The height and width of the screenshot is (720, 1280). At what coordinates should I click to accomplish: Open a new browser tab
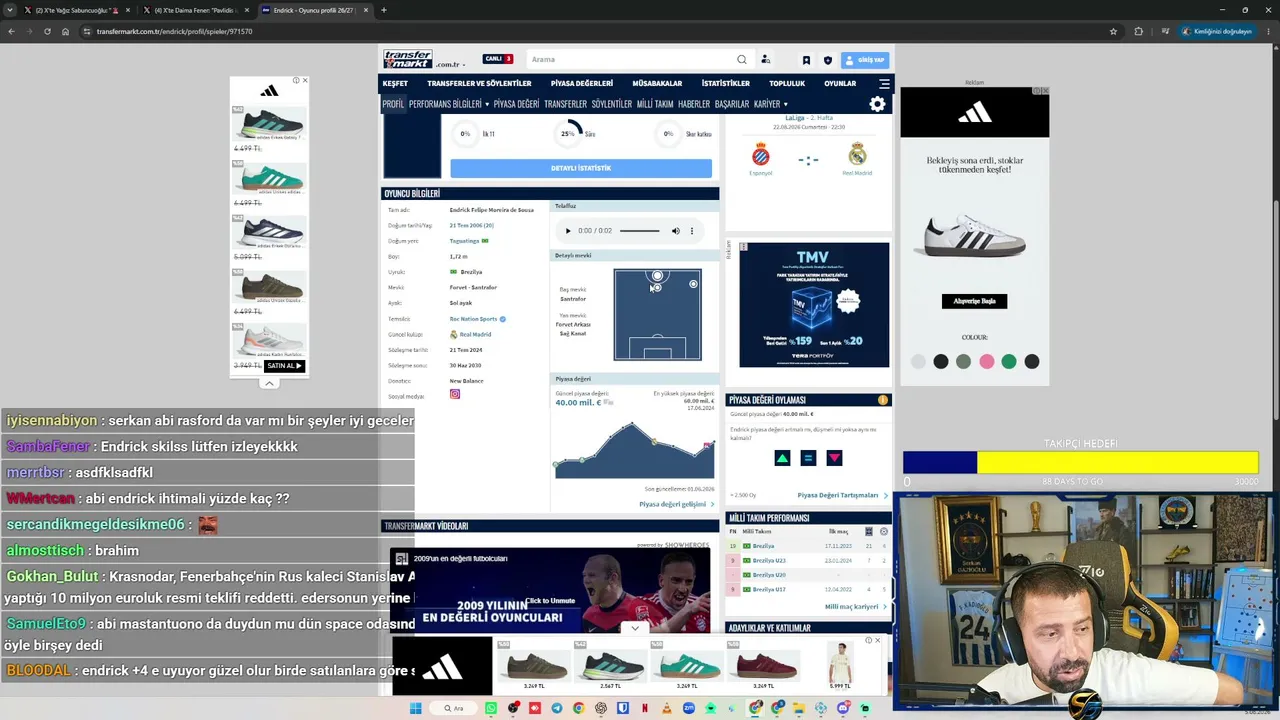(x=384, y=10)
